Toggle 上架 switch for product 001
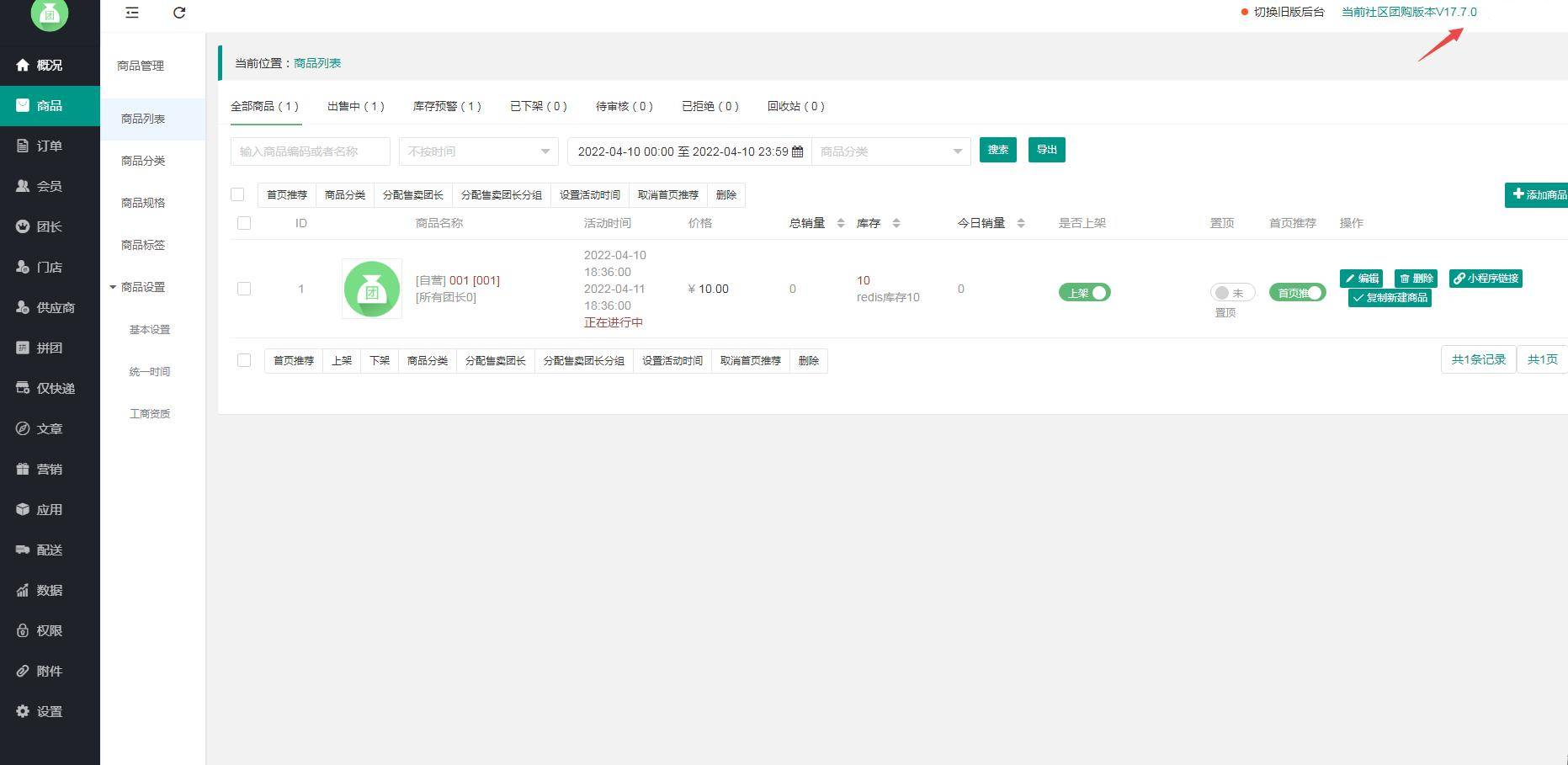 pyautogui.click(x=1084, y=292)
